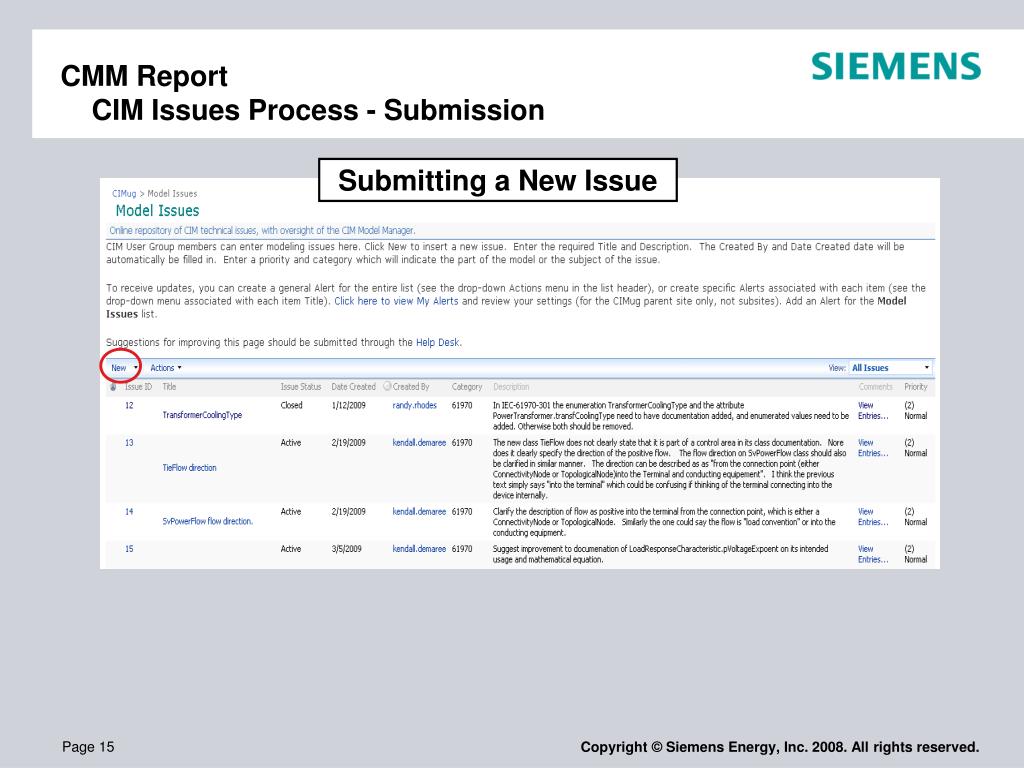Click the Description column header
The image size is (1024, 768).
[x=511, y=387]
